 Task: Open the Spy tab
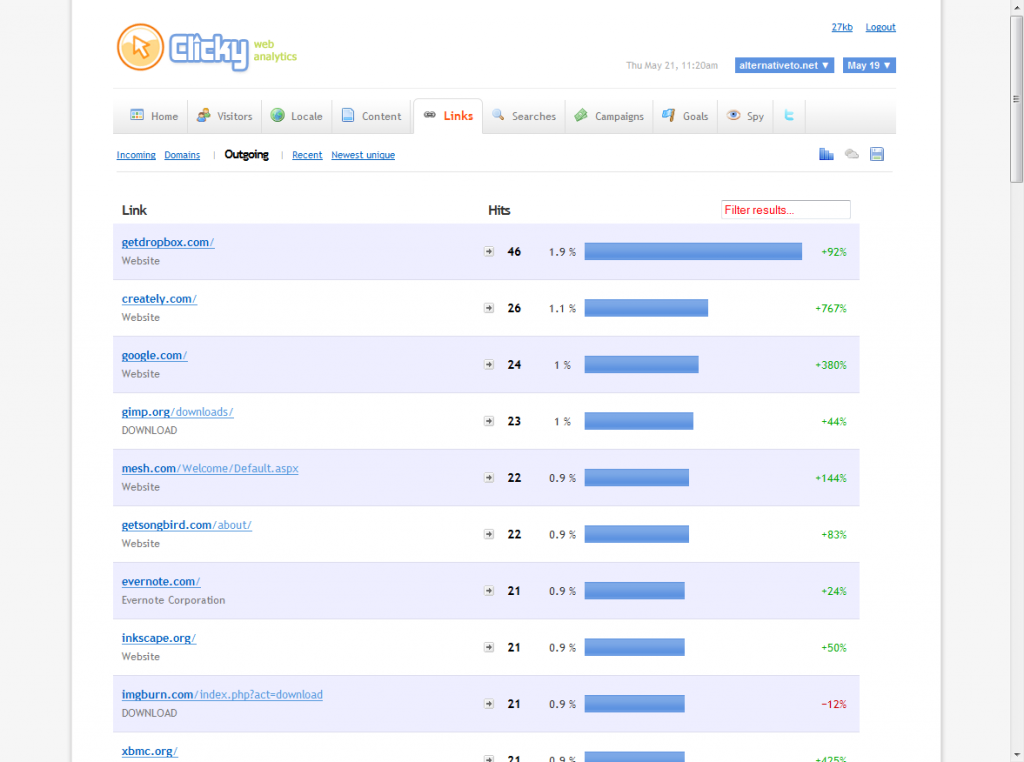pyautogui.click(x=745, y=116)
